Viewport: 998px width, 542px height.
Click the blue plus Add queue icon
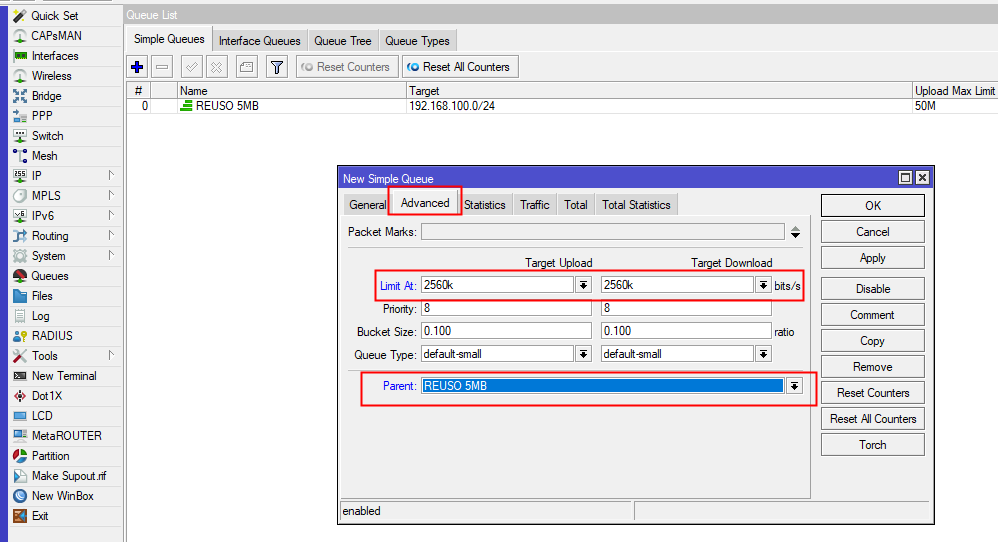coord(138,67)
